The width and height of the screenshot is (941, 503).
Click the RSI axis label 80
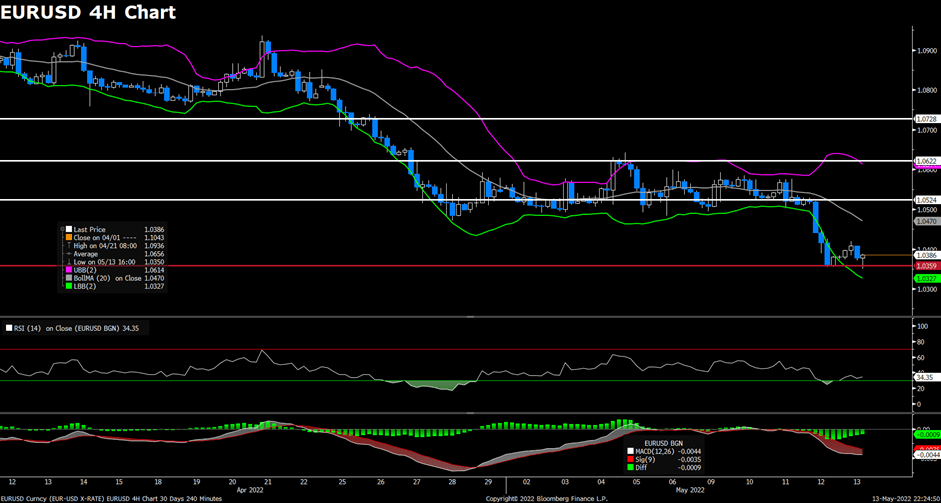coord(920,342)
